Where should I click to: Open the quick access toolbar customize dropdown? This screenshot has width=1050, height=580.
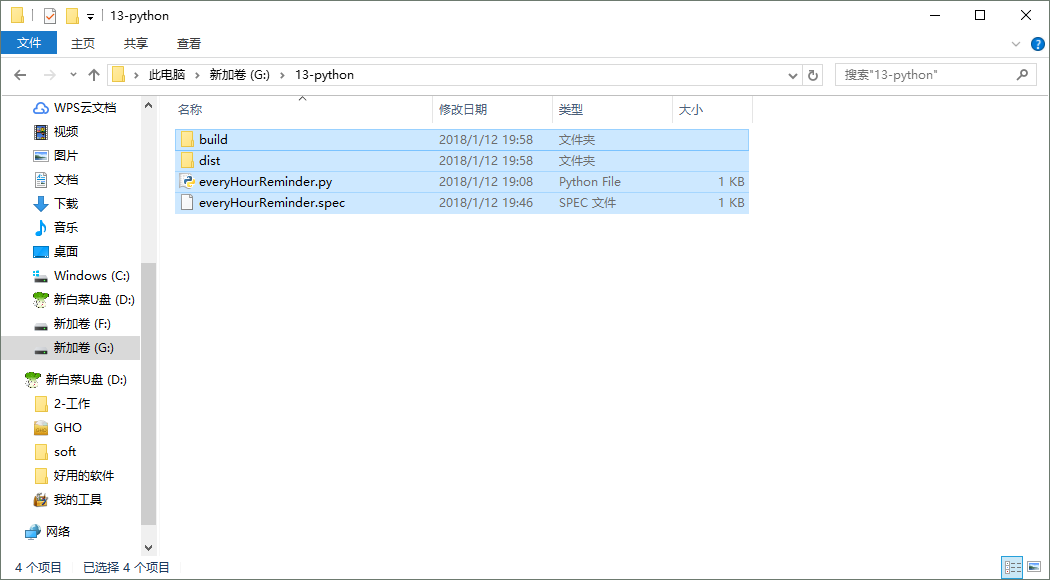[90, 16]
